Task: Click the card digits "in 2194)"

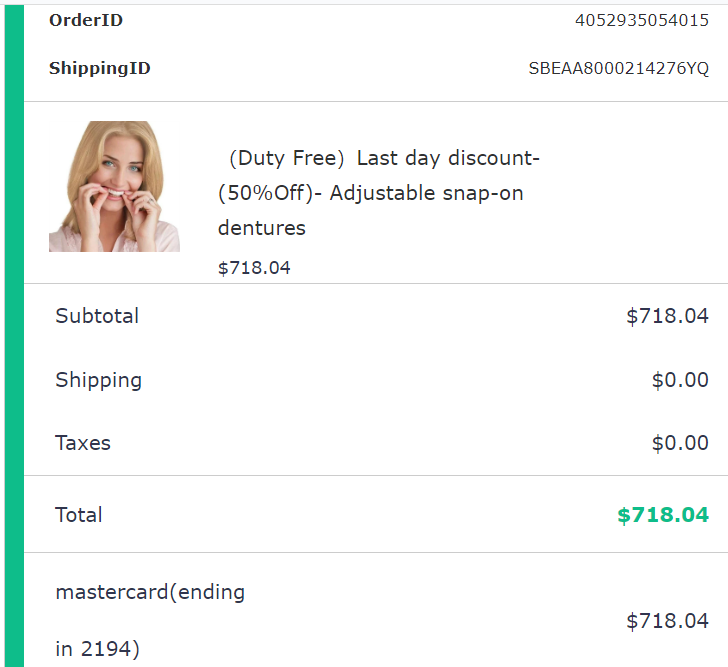Action: (97, 649)
